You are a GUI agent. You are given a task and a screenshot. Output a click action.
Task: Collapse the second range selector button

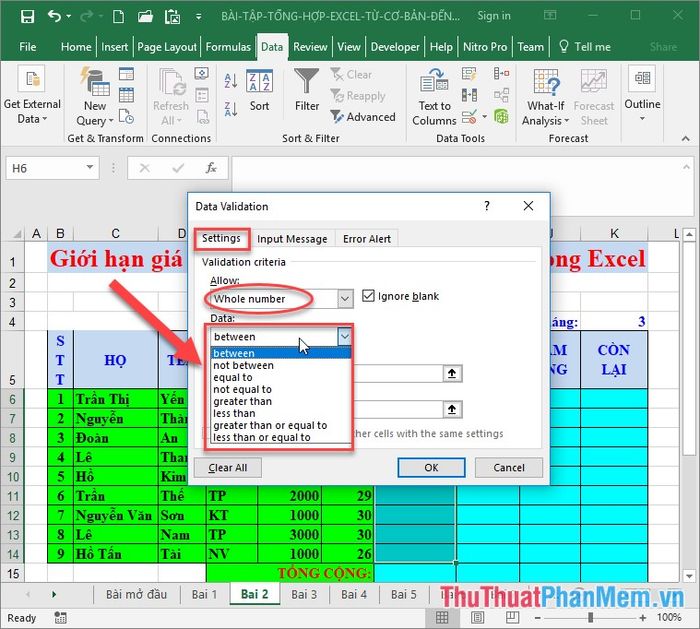tap(452, 409)
